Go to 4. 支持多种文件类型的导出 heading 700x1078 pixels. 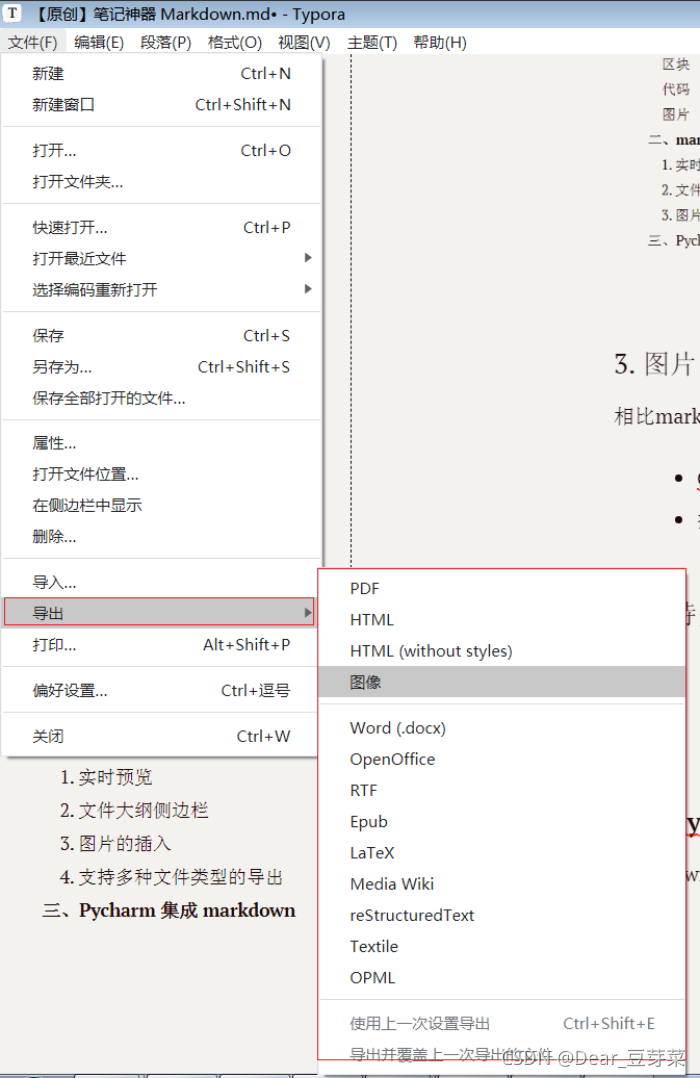click(171, 877)
